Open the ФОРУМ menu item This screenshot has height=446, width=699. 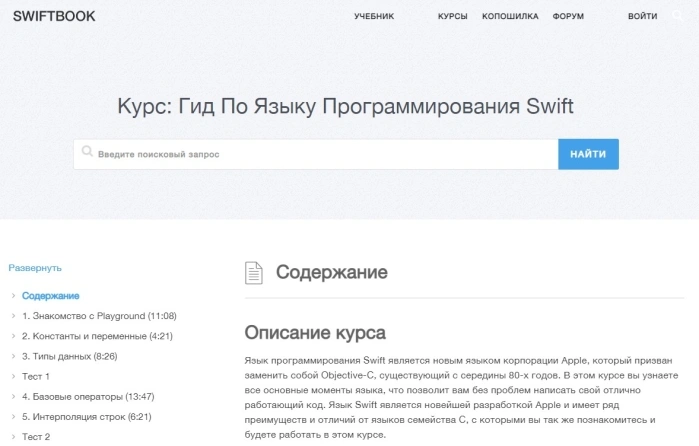(x=568, y=16)
